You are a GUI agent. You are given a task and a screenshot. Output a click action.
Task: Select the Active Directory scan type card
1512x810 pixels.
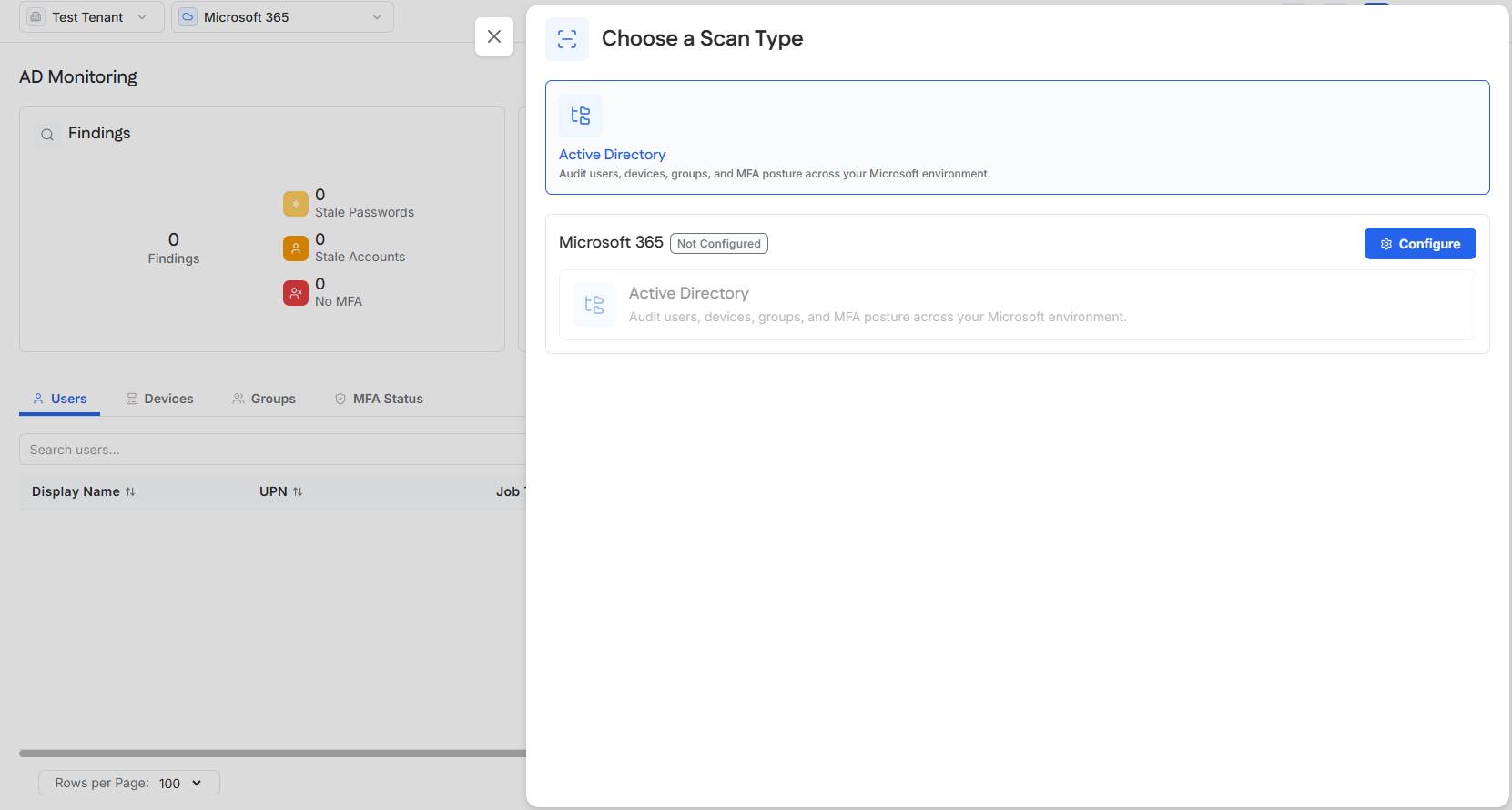click(x=1018, y=137)
